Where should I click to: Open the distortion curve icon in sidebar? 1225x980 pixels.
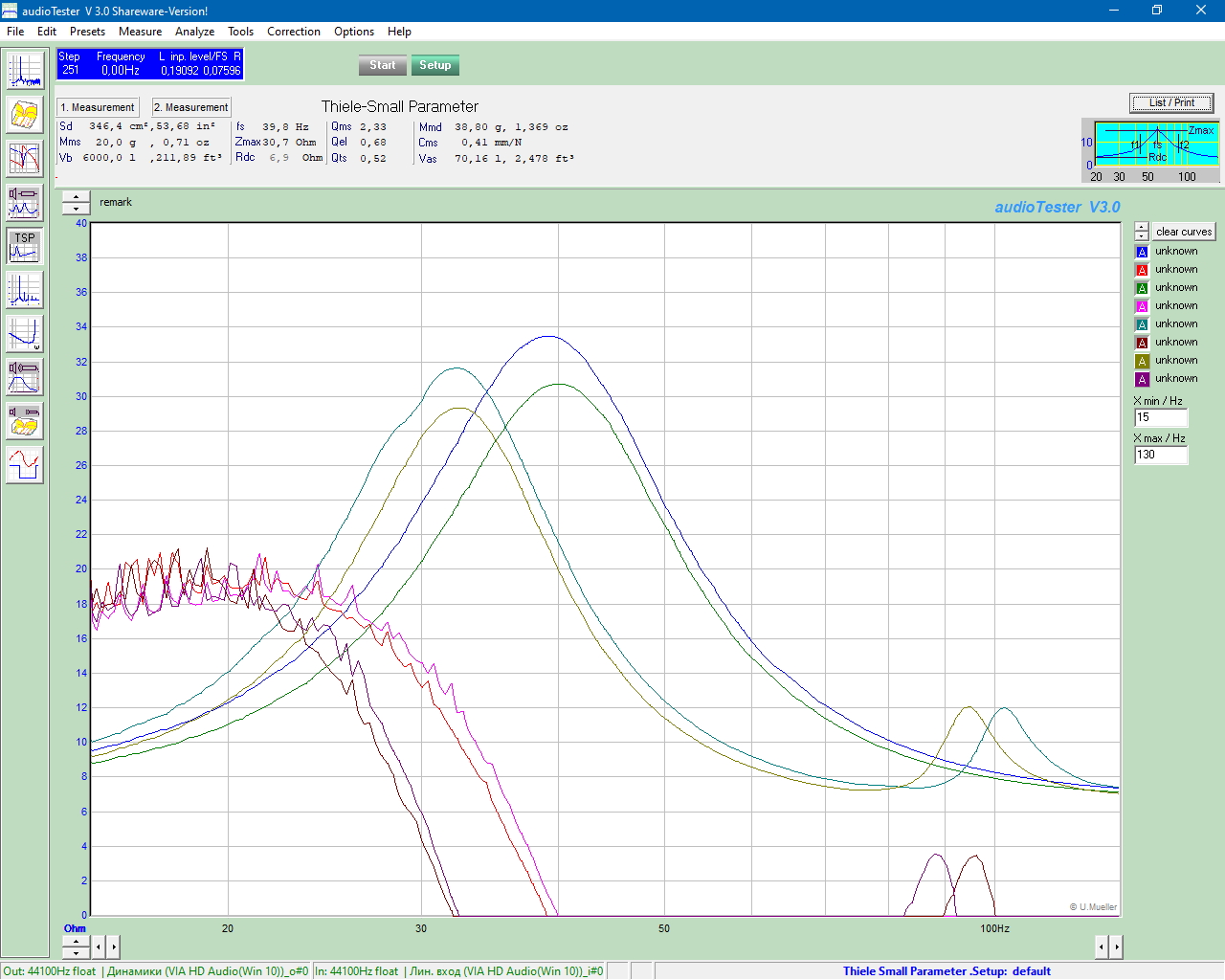click(x=25, y=334)
